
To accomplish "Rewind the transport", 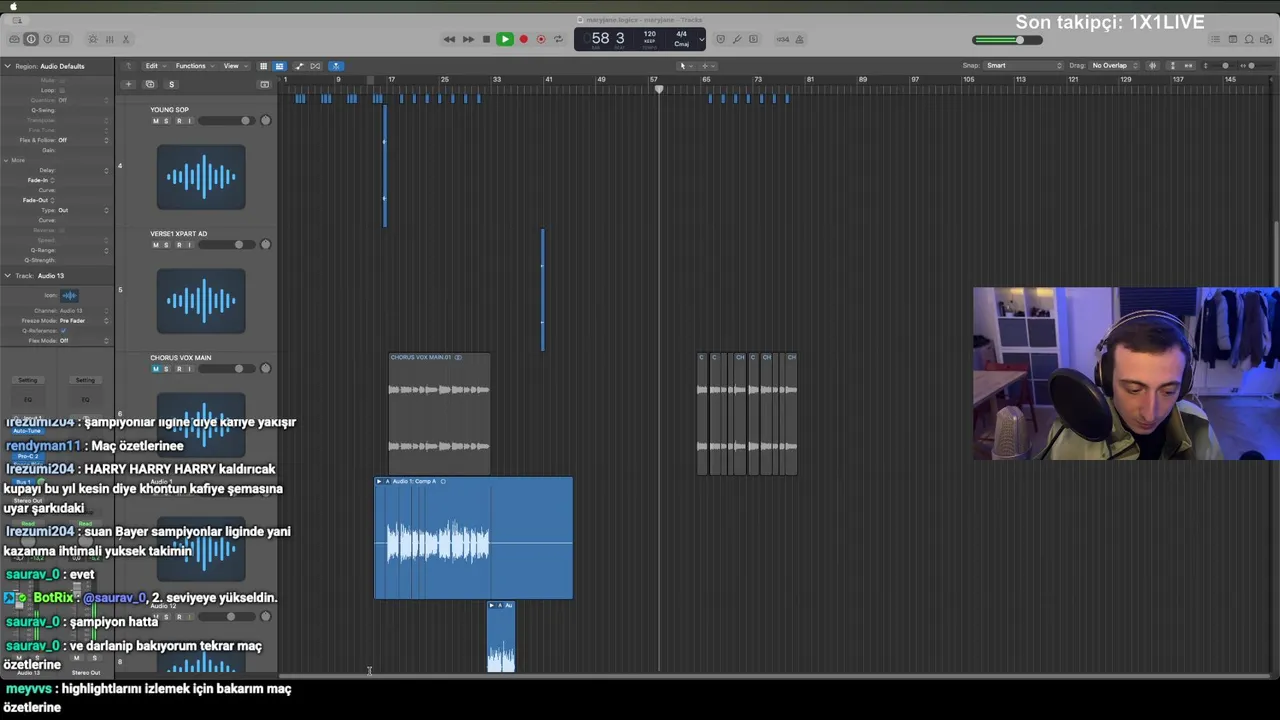I will tap(449, 39).
